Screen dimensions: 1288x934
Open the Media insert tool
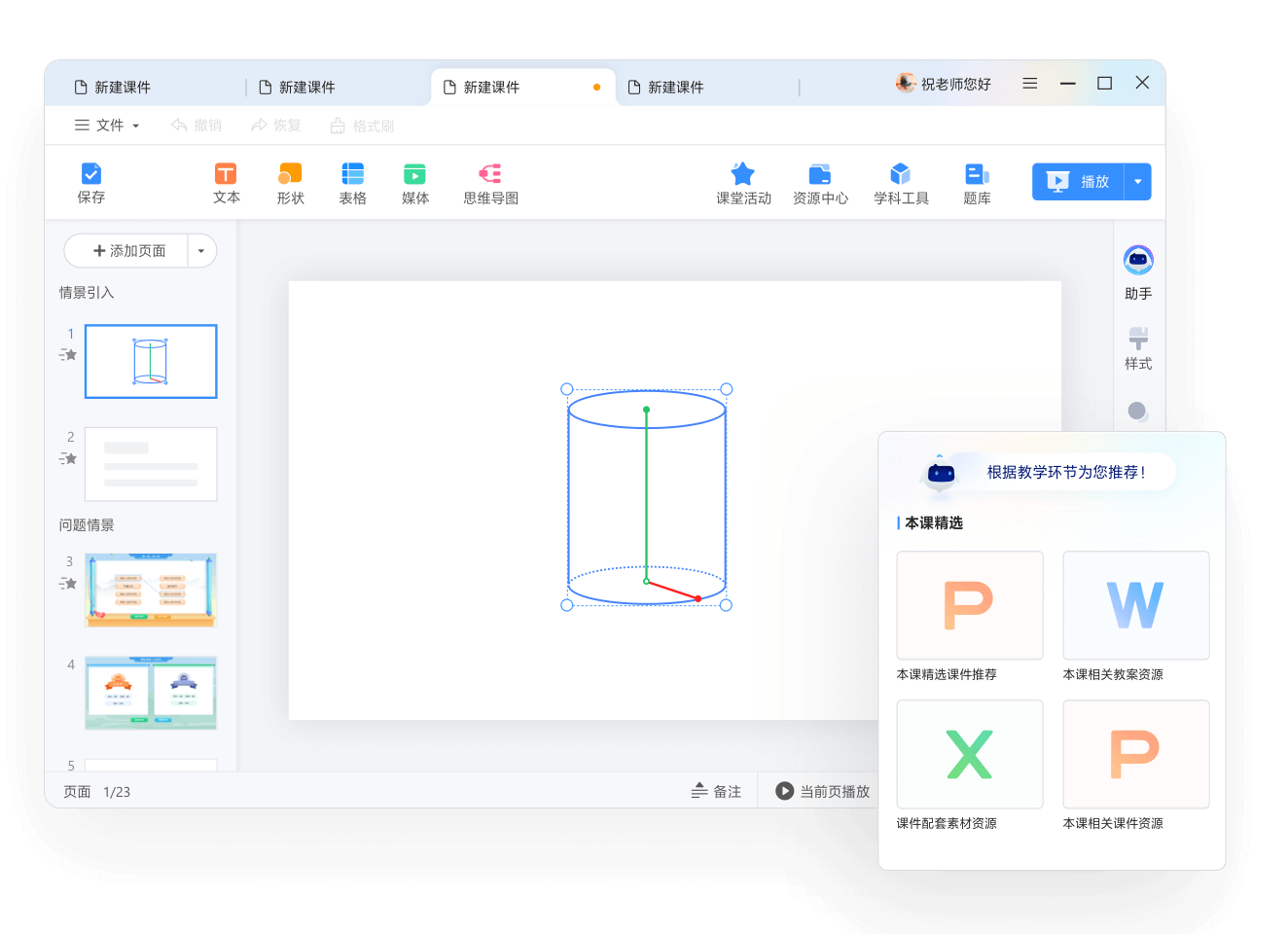414,175
